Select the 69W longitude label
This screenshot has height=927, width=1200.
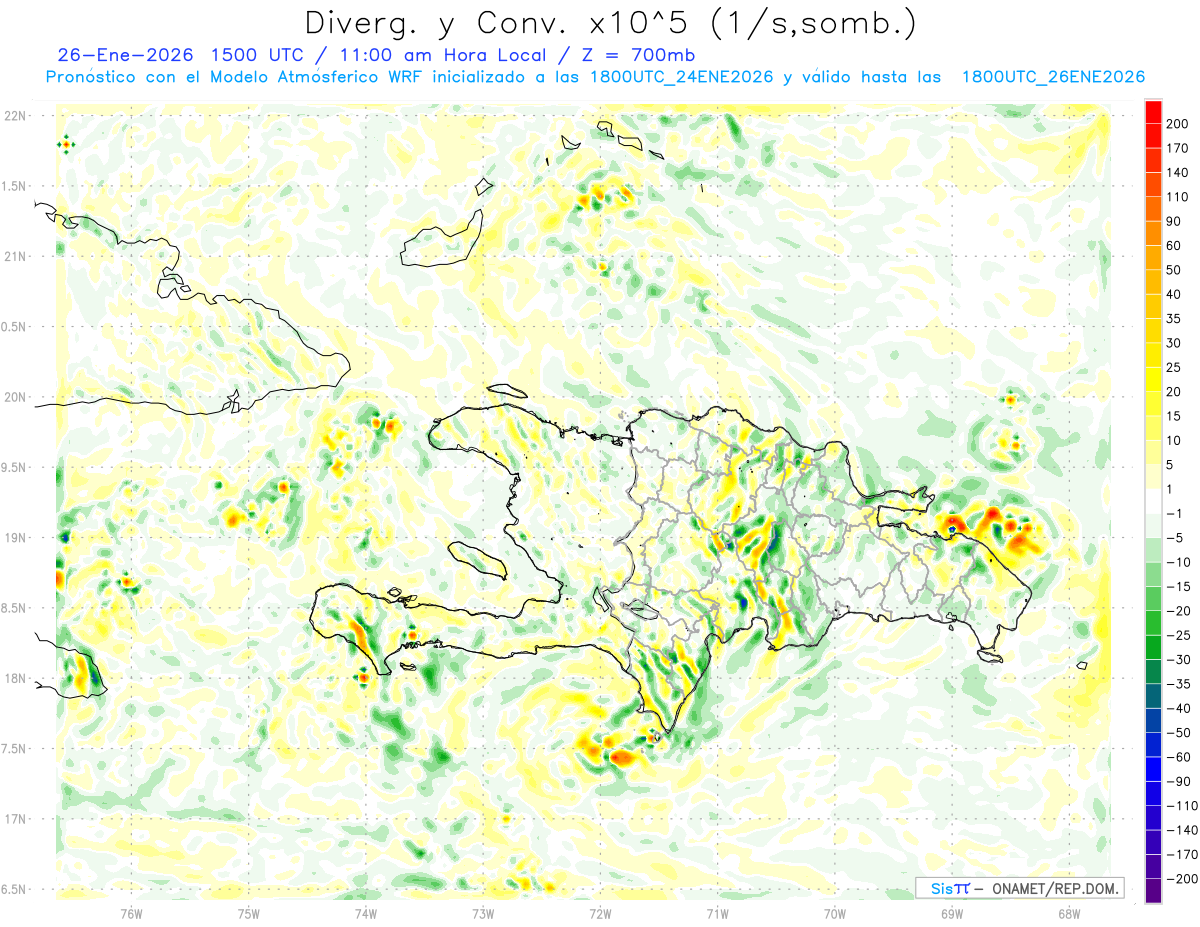(952, 914)
